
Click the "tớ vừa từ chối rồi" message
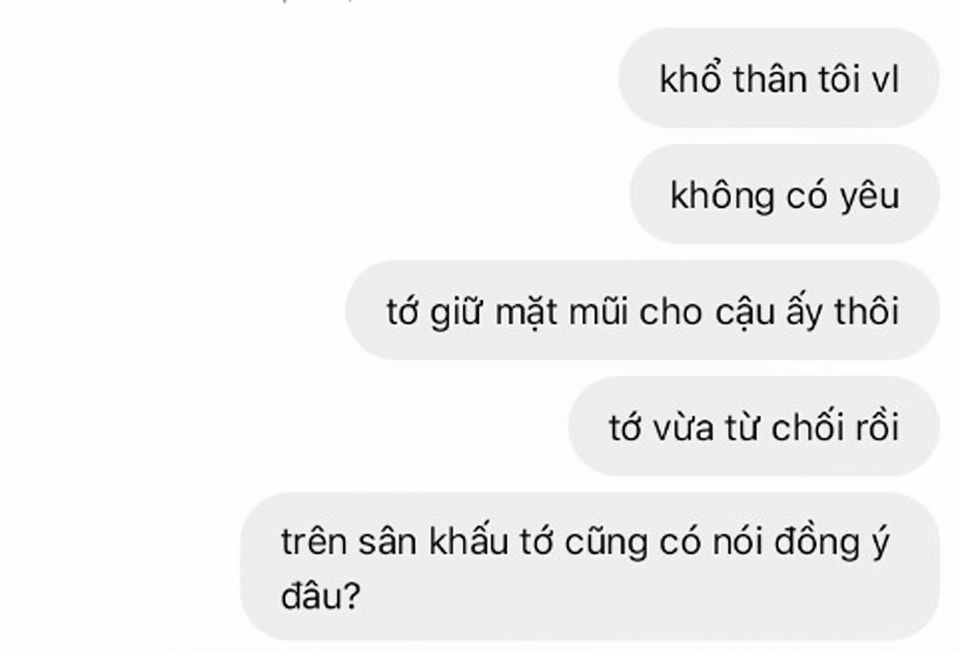click(754, 426)
